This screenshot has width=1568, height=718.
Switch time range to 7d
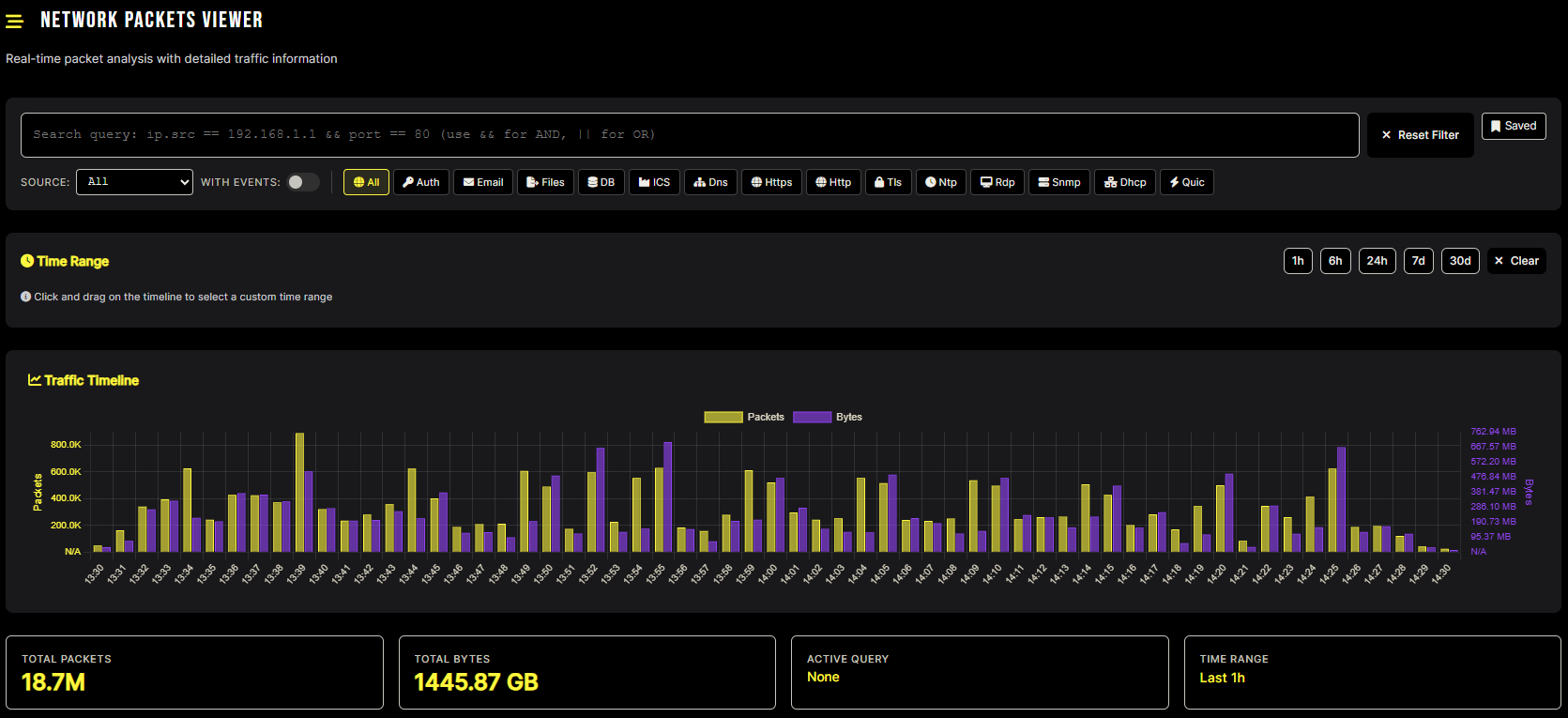pyautogui.click(x=1418, y=261)
